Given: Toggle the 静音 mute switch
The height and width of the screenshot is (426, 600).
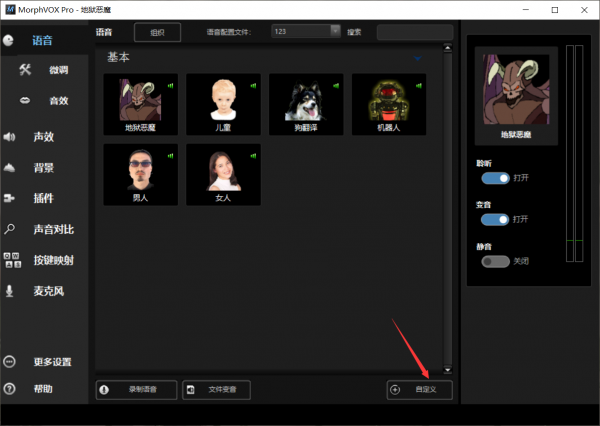Looking at the screenshot, I should [496, 261].
